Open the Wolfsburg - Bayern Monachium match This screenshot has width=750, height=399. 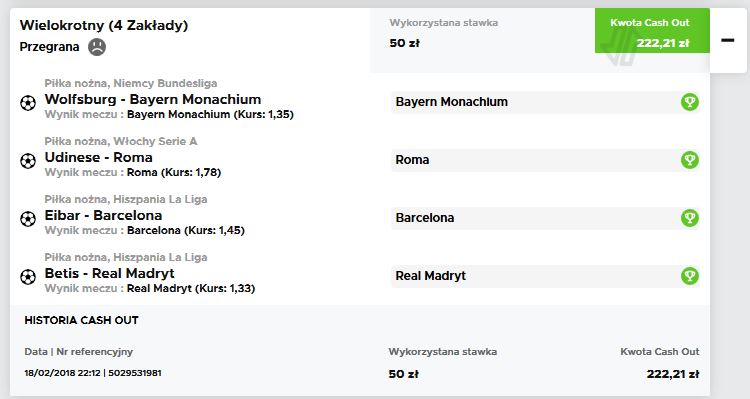pyautogui.click(x=153, y=99)
